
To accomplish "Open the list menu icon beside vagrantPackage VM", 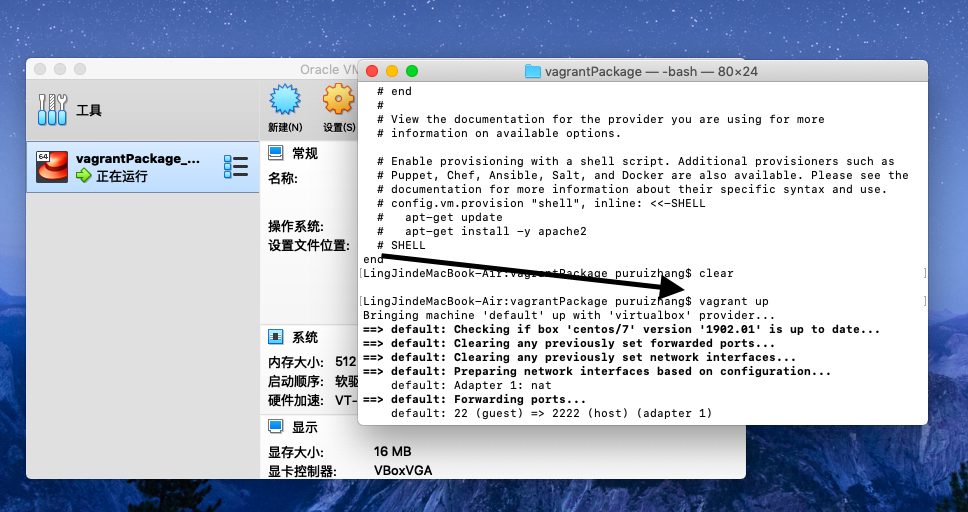I will point(235,166).
